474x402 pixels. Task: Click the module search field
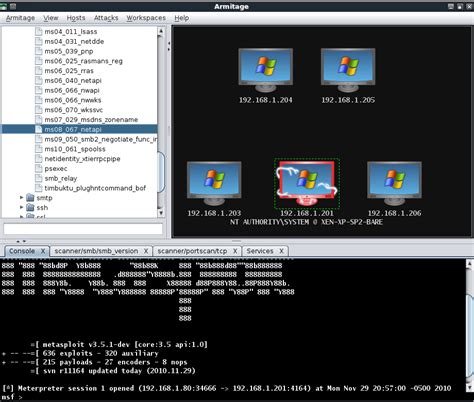point(83,229)
